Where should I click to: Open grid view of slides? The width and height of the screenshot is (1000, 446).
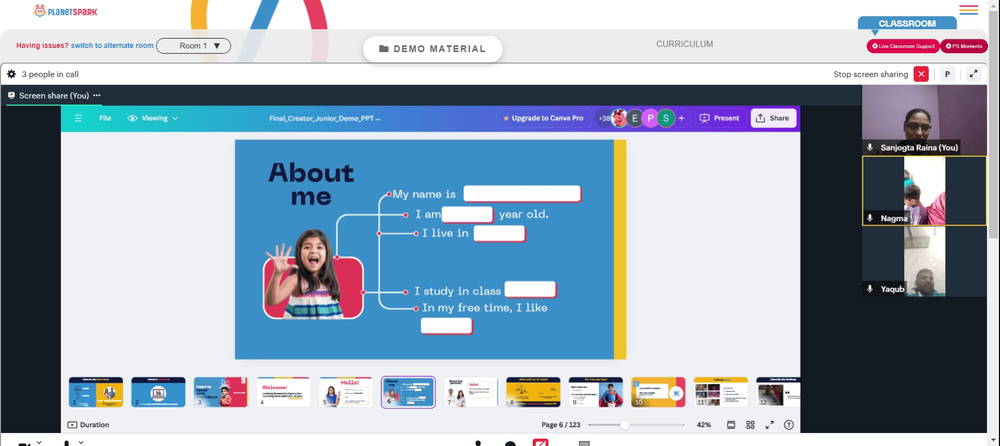[751, 425]
